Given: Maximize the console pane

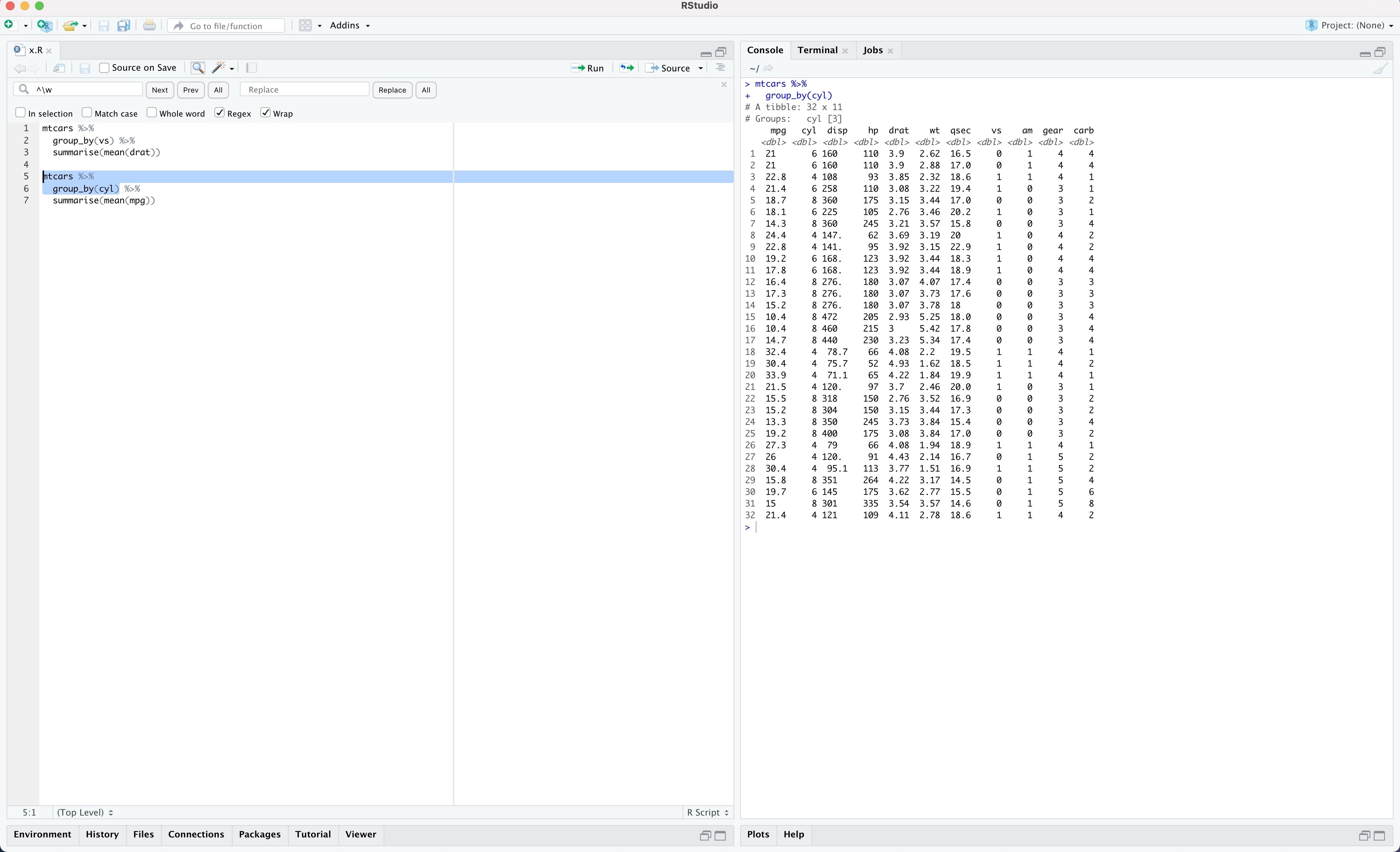Looking at the screenshot, I should (x=1380, y=52).
